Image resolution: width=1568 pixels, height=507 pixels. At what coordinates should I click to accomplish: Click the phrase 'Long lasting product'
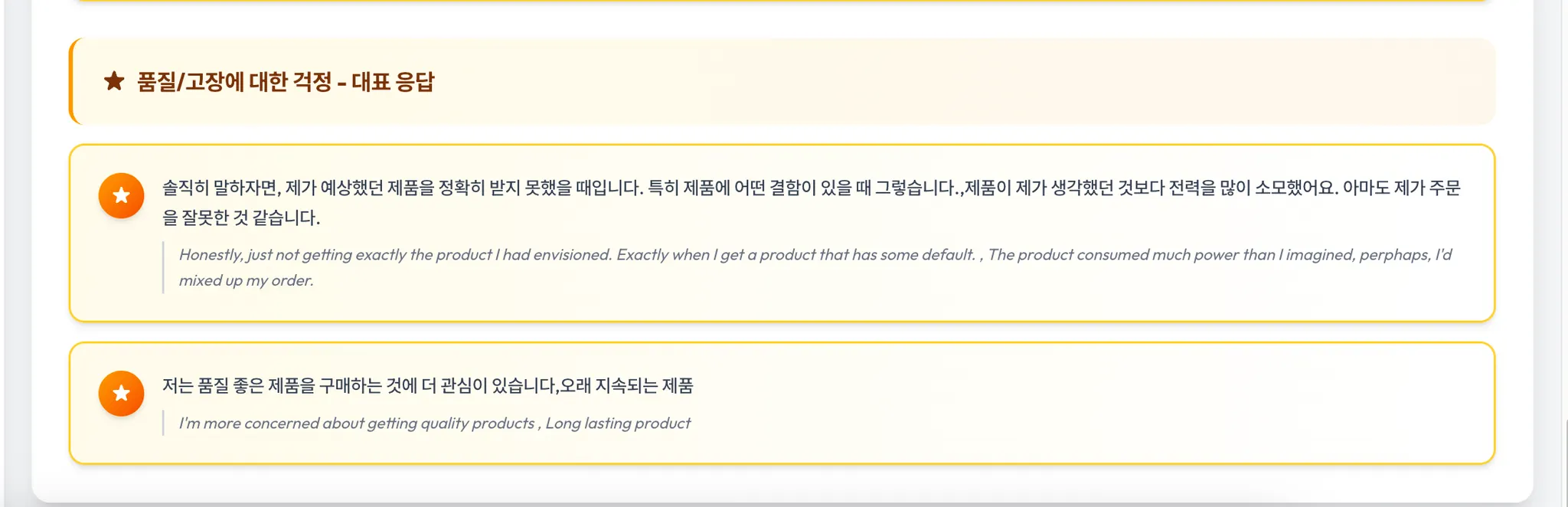[618, 424]
